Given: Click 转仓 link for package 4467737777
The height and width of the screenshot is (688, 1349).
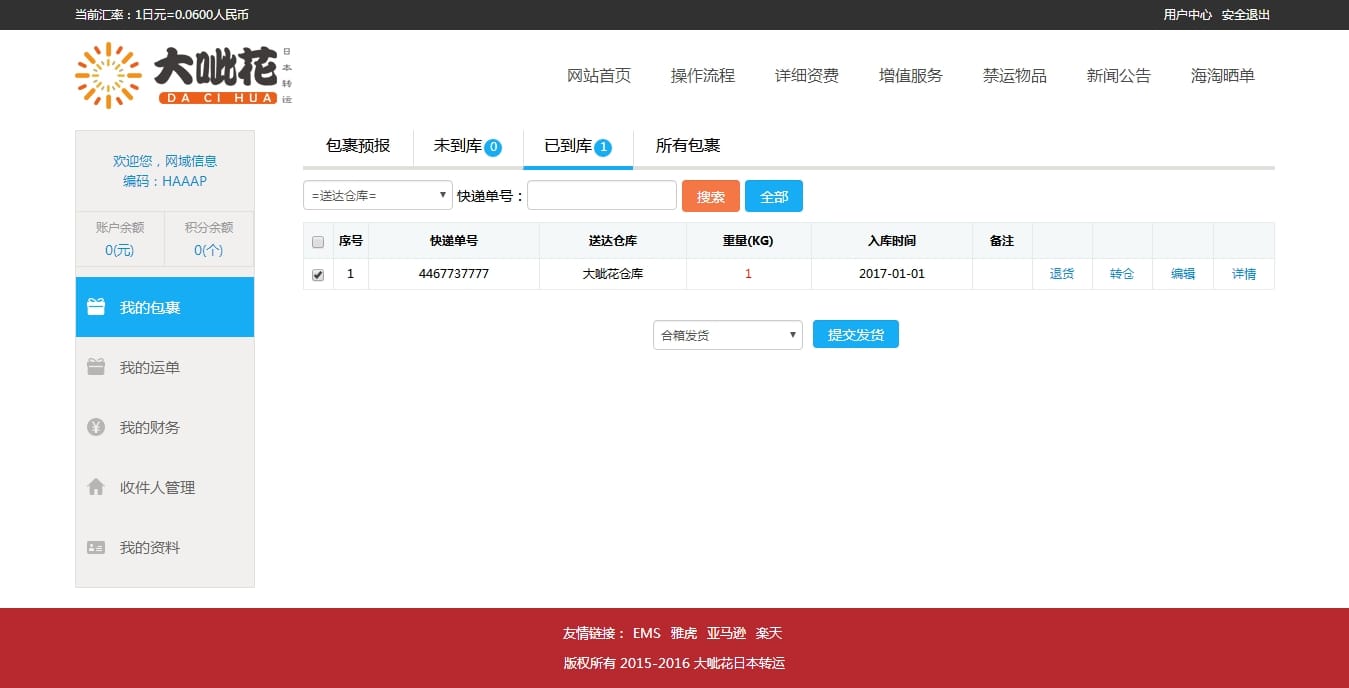Looking at the screenshot, I should (1122, 274).
